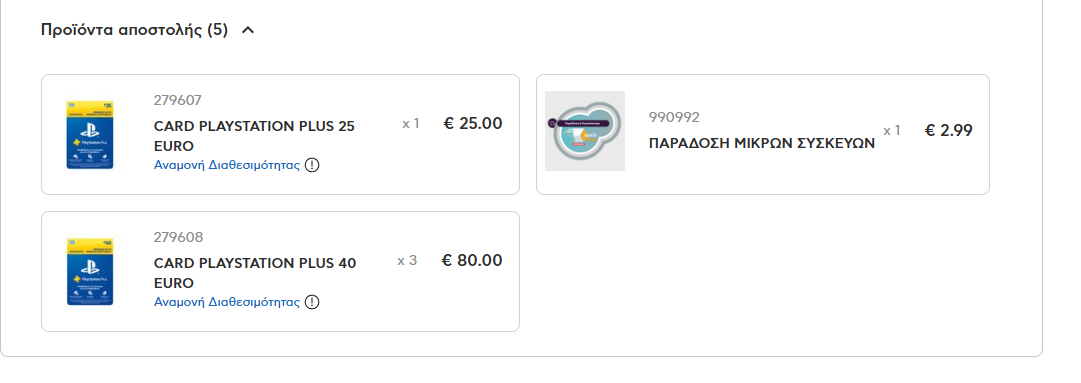
Task: Open CARD PLAYSTATION PLUS 40 EURO title
Action: pyautogui.click(x=255, y=273)
